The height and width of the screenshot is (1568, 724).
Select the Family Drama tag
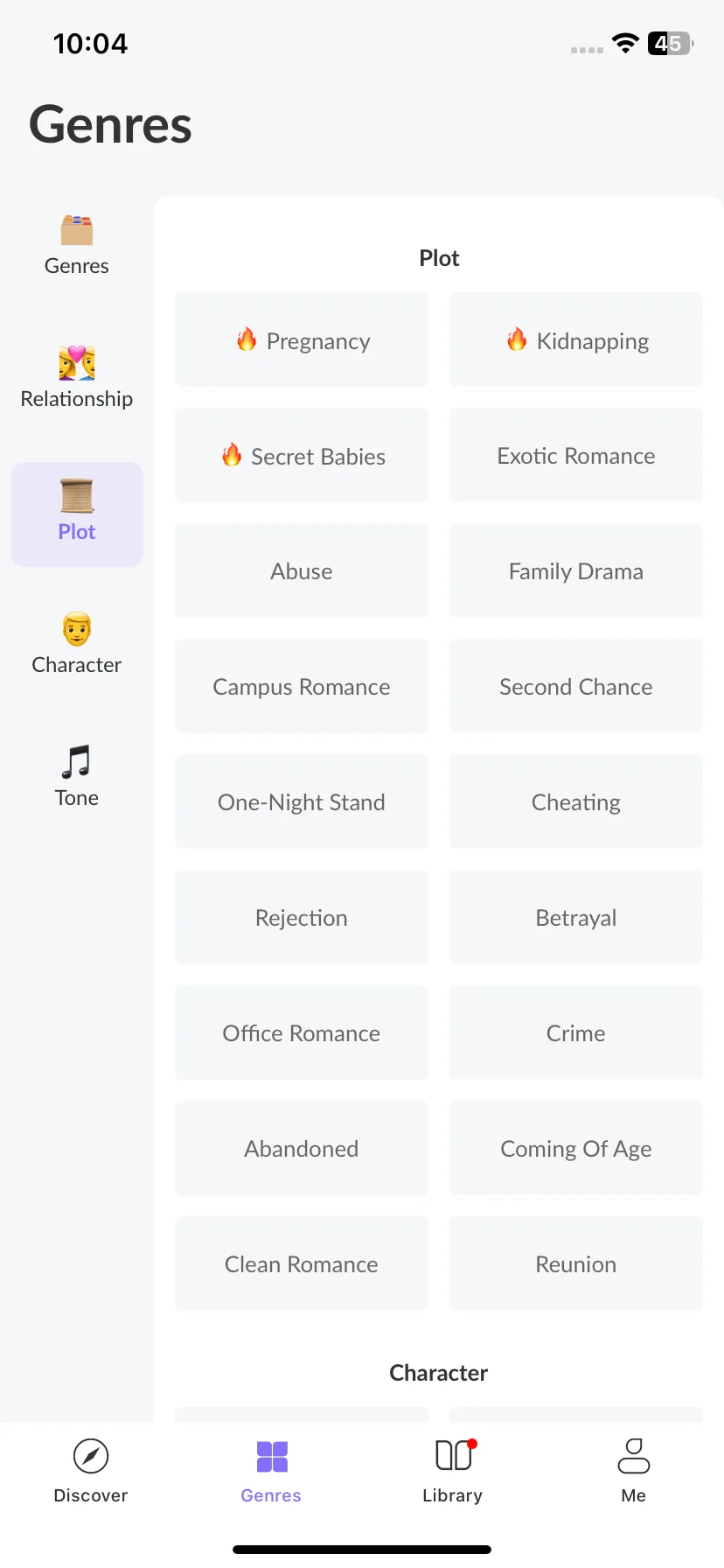[x=576, y=570]
